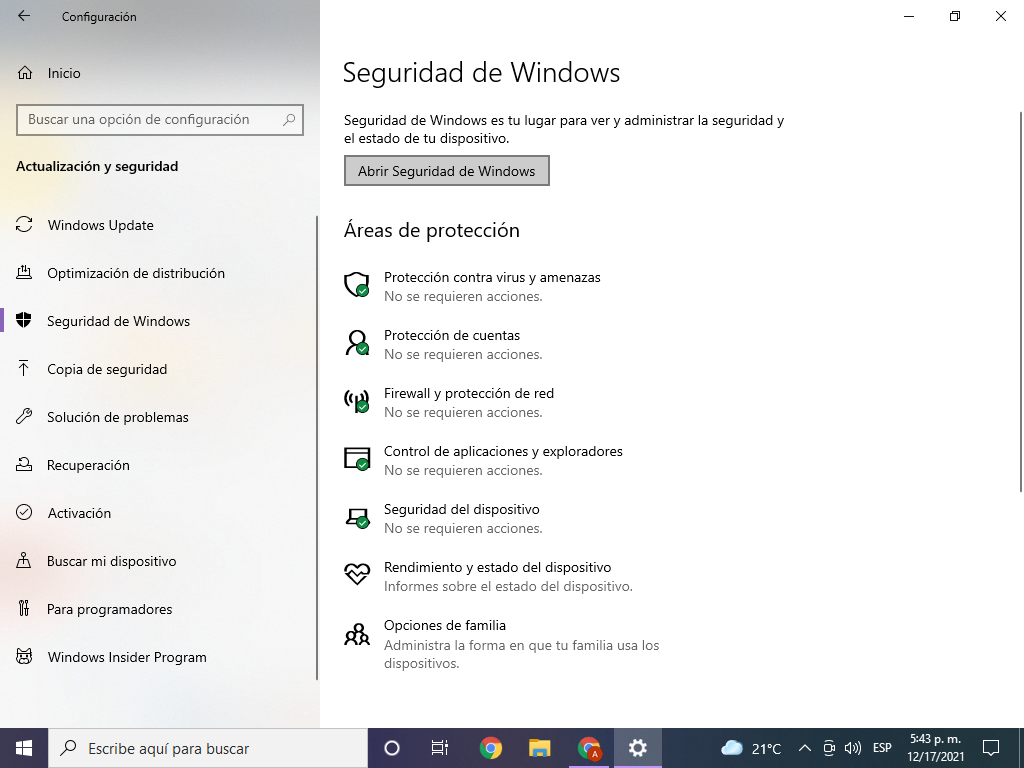Click the account protection person icon
This screenshot has height=768, width=1024.
pyautogui.click(x=357, y=343)
